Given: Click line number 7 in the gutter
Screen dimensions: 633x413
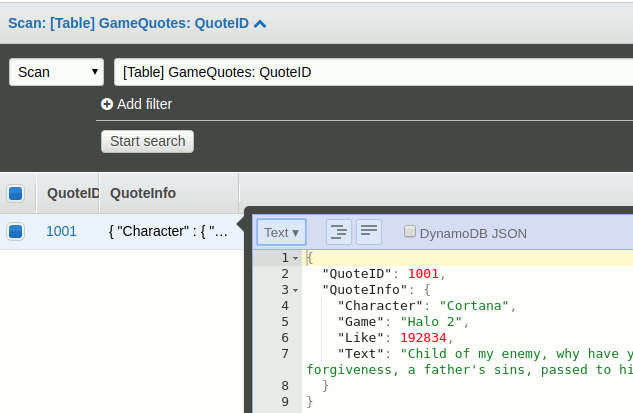Looking at the screenshot, I should click(x=285, y=354).
